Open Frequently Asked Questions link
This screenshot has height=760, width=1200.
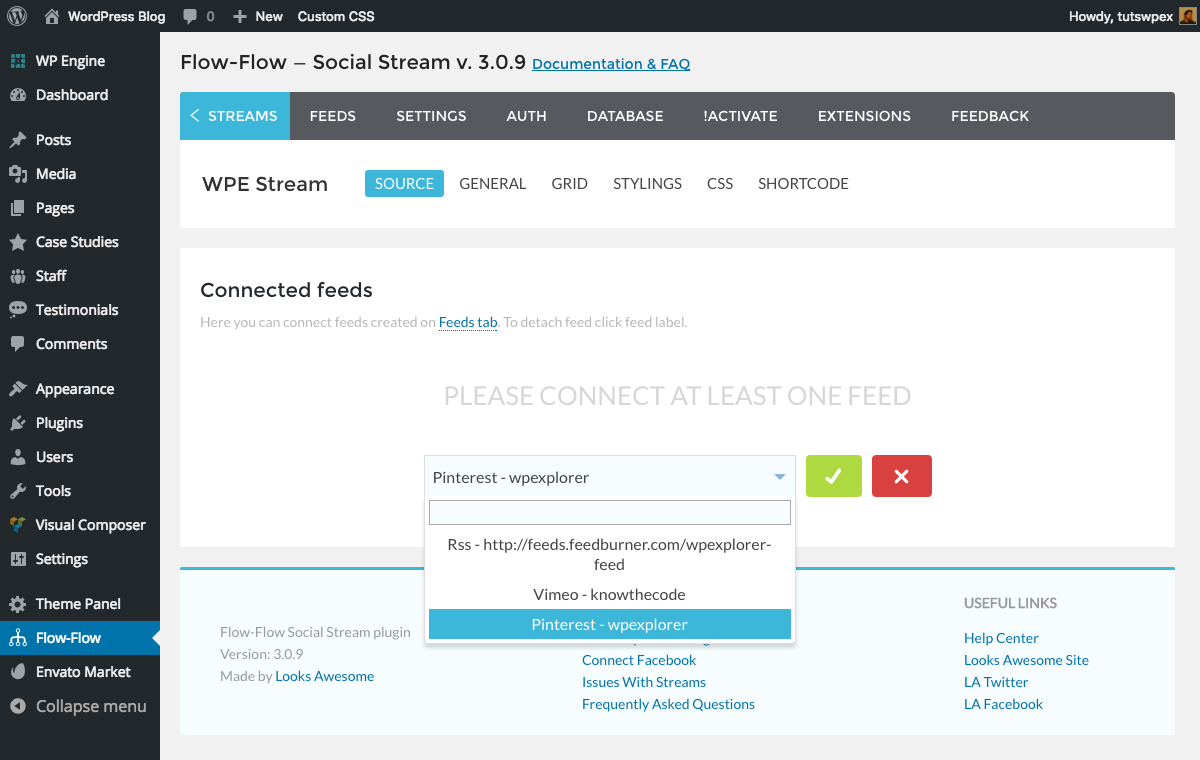click(x=668, y=704)
